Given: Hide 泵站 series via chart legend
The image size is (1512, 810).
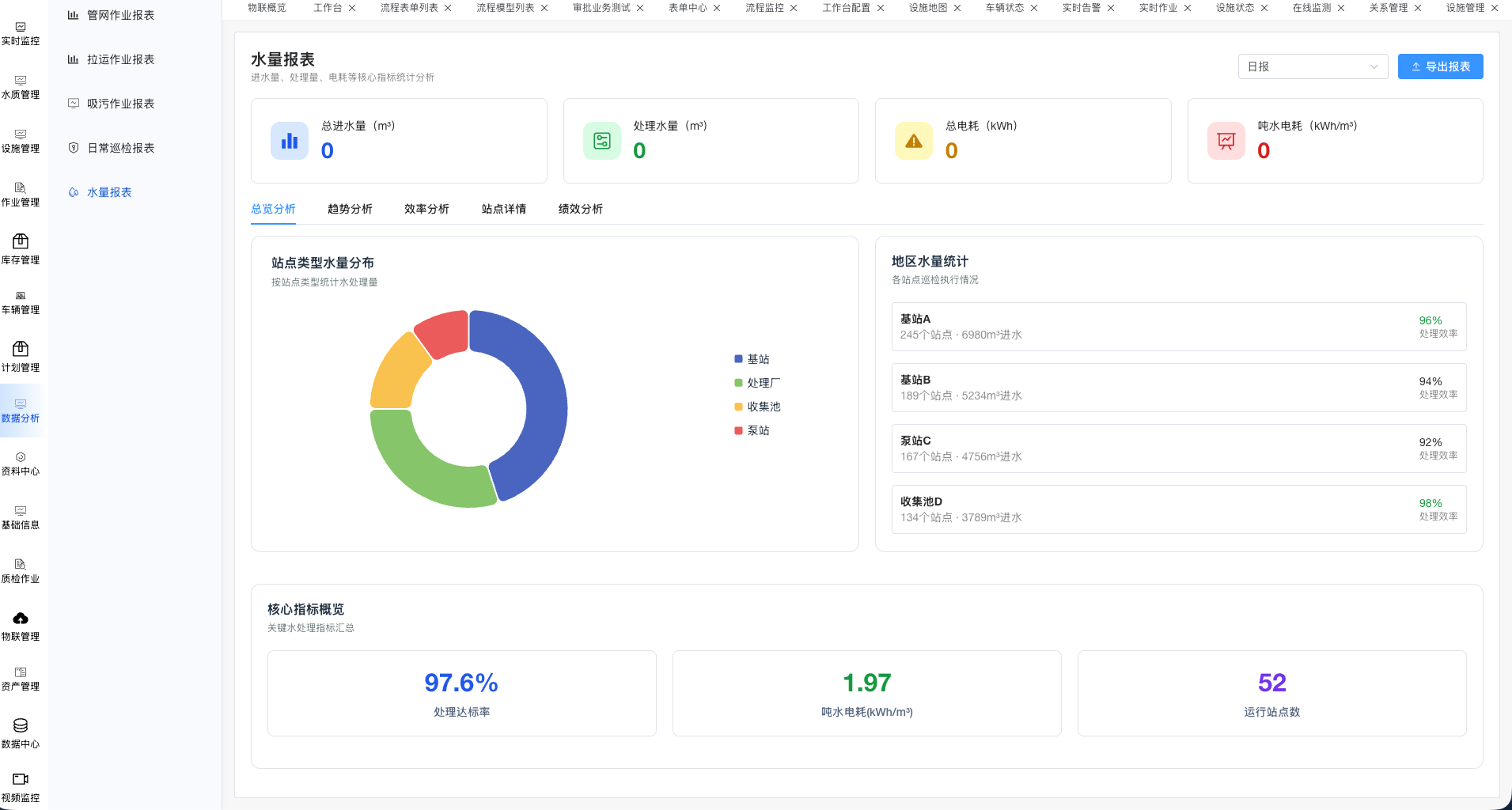Looking at the screenshot, I should (x=752, y=430).
